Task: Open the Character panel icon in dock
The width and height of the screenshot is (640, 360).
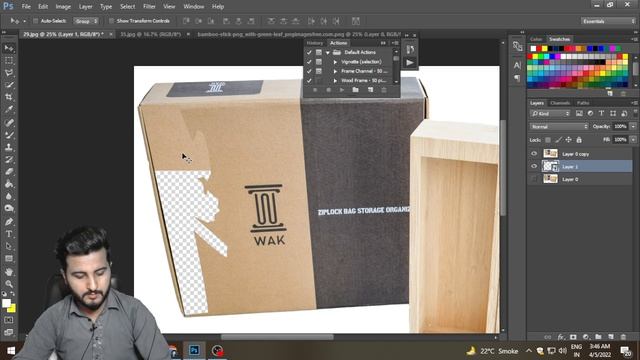Action: click(x=517, y=65)
